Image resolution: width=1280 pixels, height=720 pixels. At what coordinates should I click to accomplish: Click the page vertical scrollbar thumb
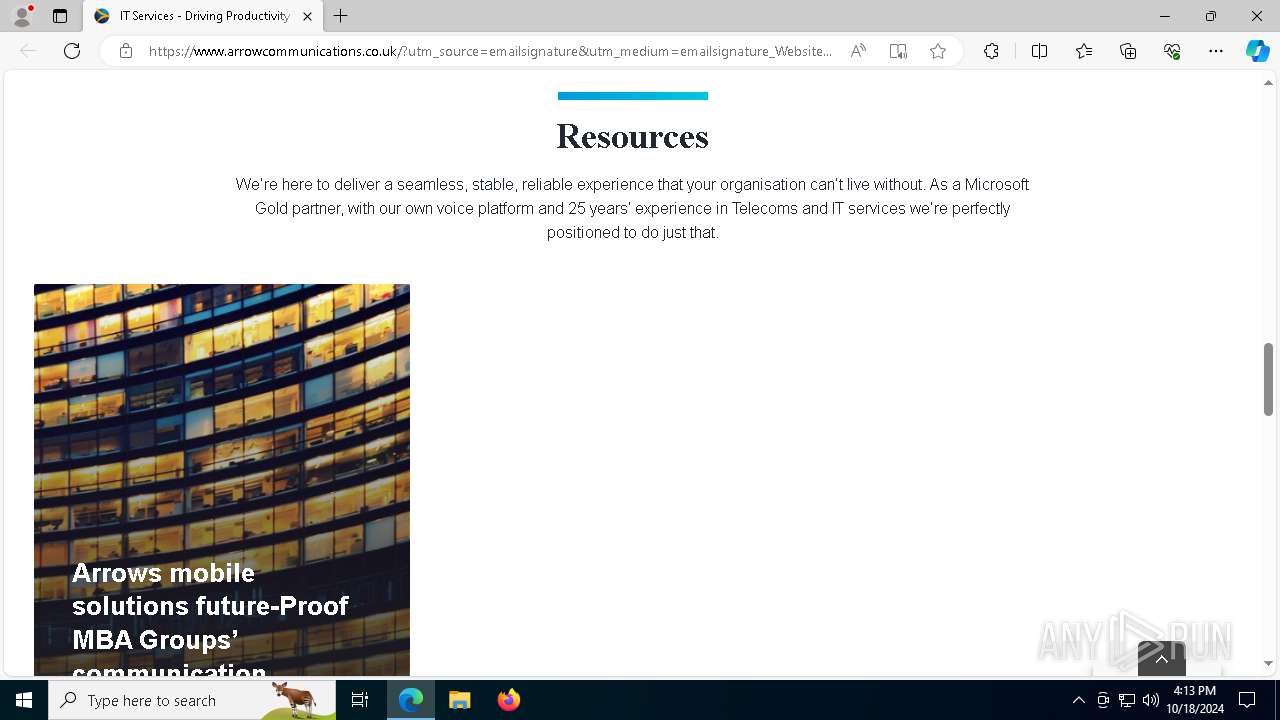1268,379
